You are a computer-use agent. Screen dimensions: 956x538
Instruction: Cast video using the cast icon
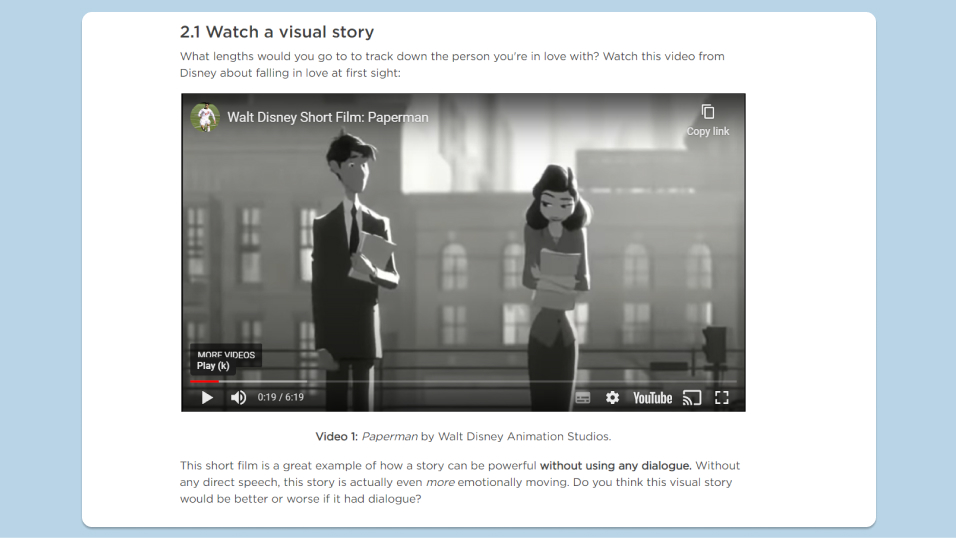[x=692, y=398]
